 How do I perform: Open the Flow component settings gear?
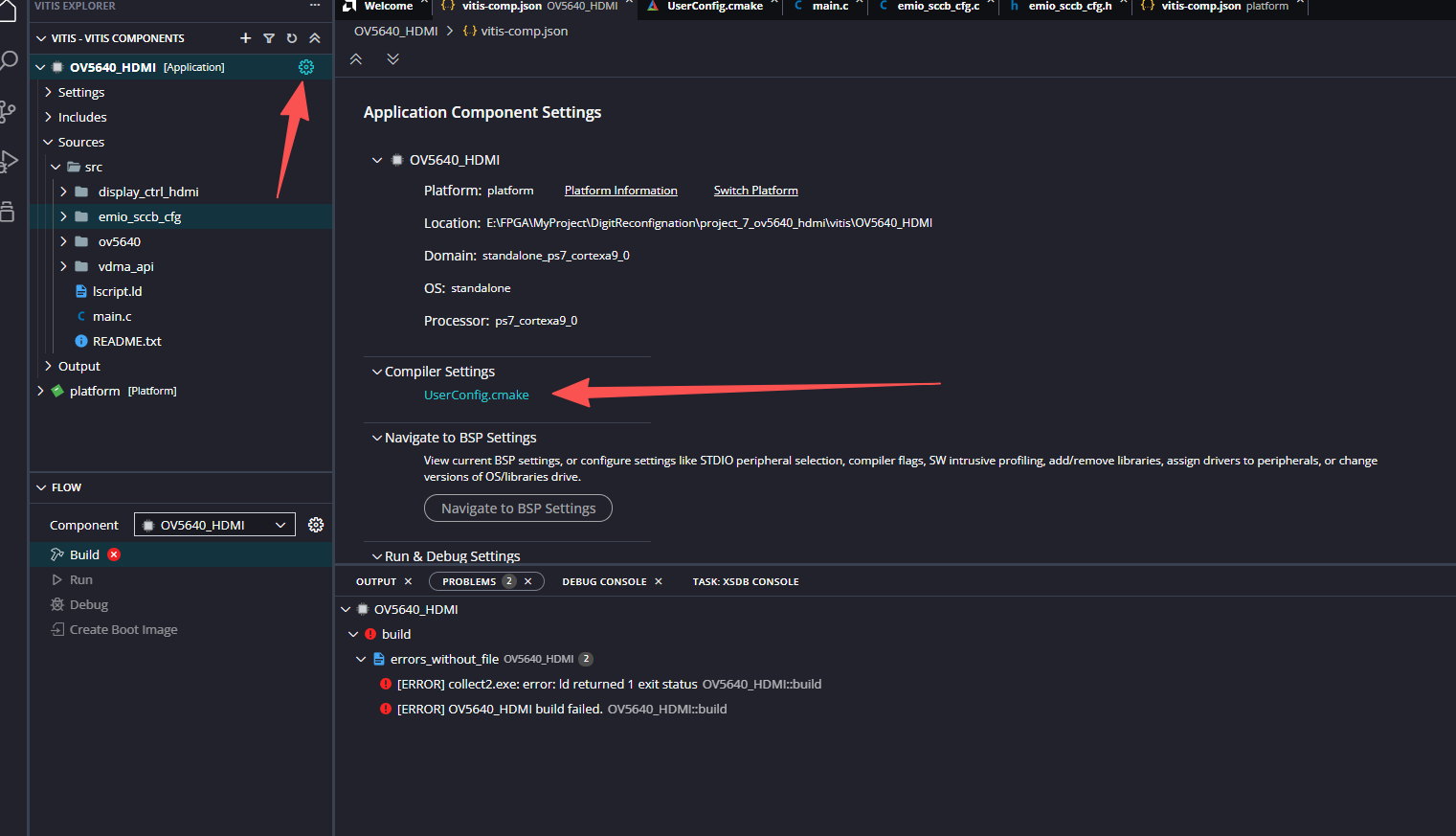point(316,525)
